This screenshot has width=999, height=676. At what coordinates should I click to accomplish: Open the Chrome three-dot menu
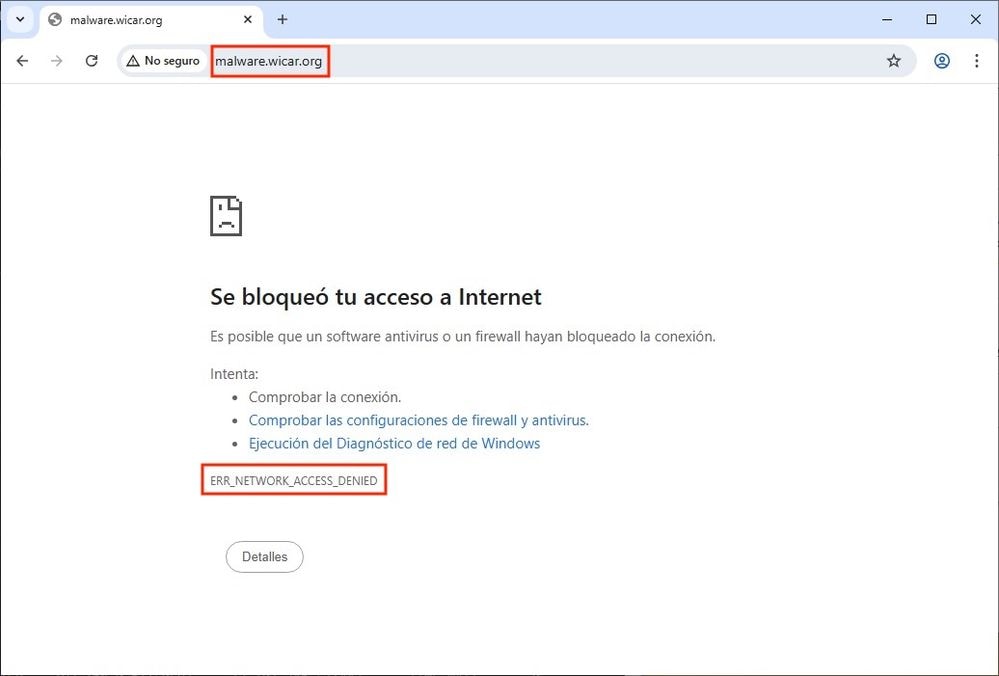coord(976,61)
